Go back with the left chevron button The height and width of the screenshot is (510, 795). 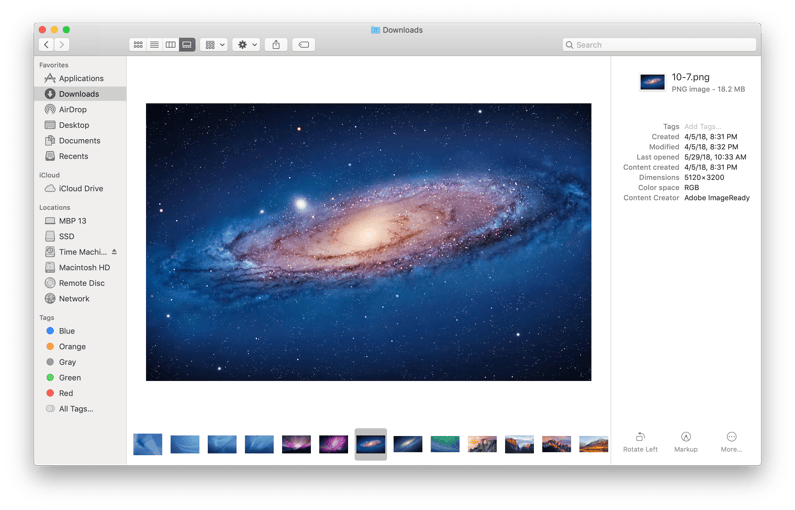point(46,45)
